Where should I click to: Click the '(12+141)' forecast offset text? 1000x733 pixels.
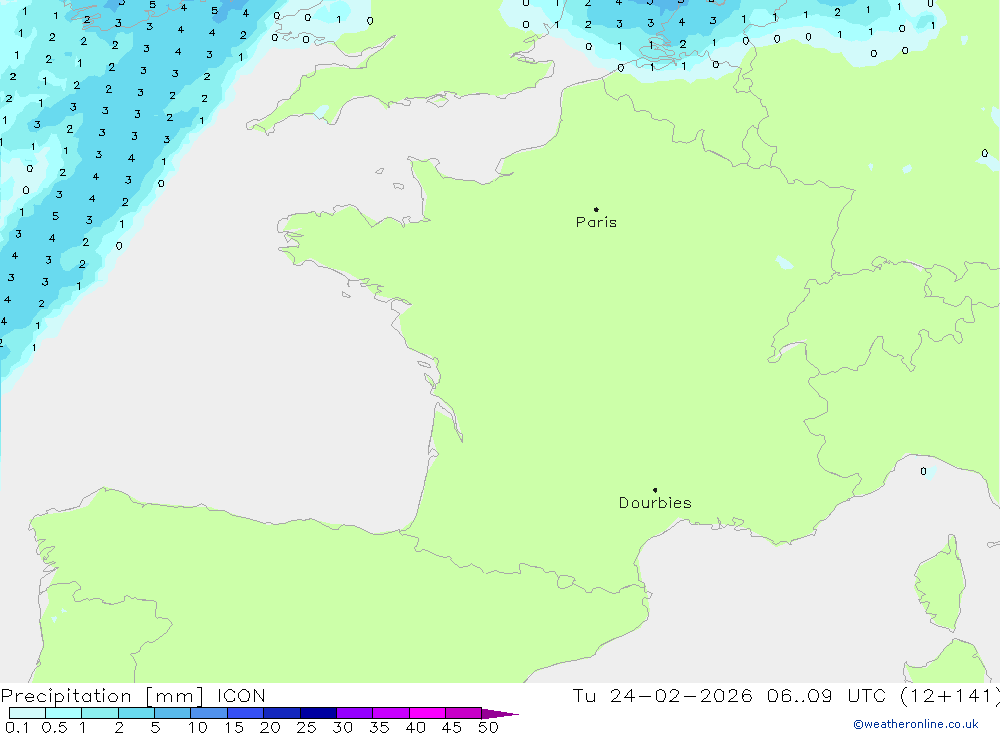point(950,696)
